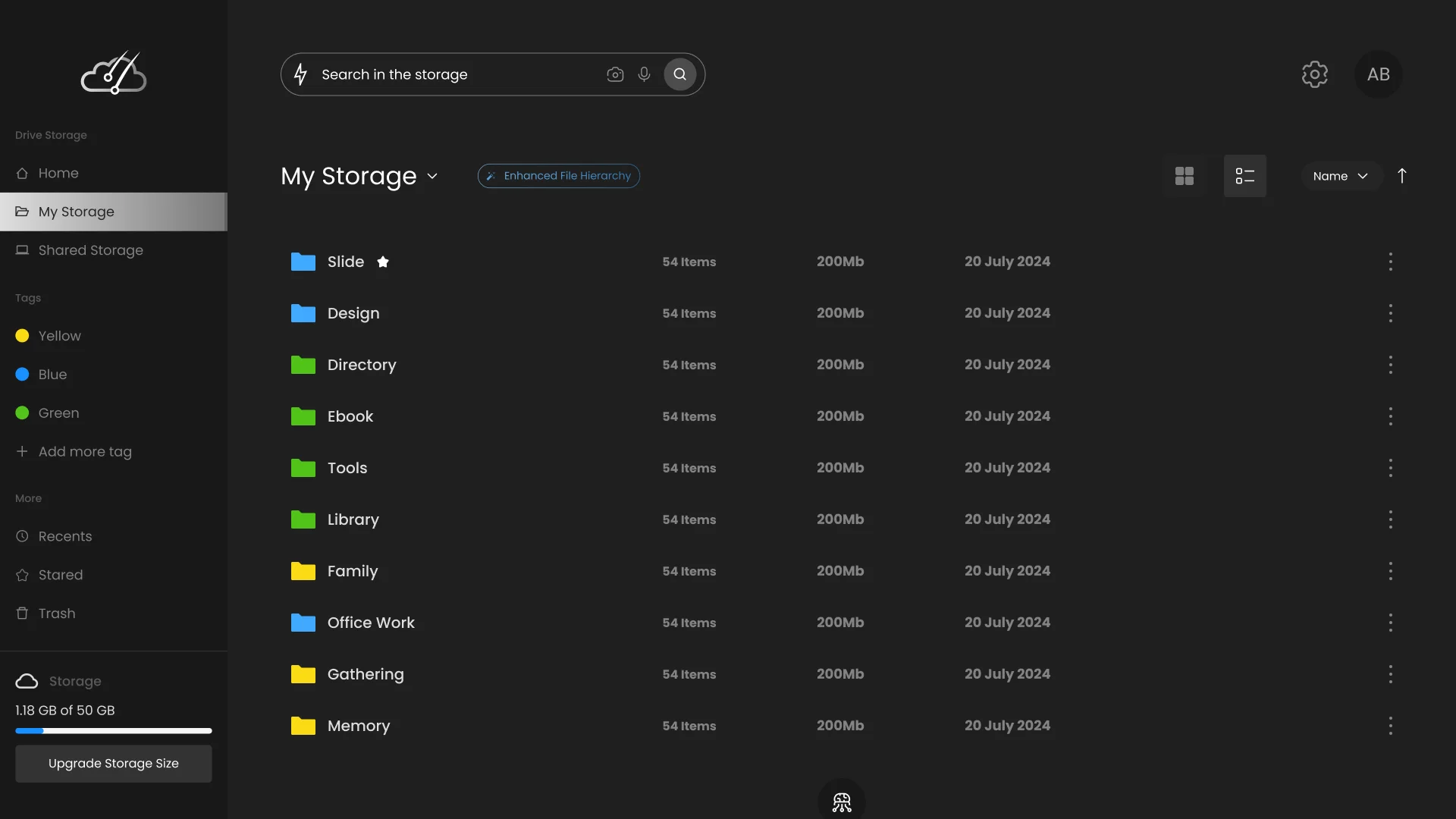This screenshot has width=1456, height=819.
Task: Select the Office Work folder name
Action: [x=371, y=623]
